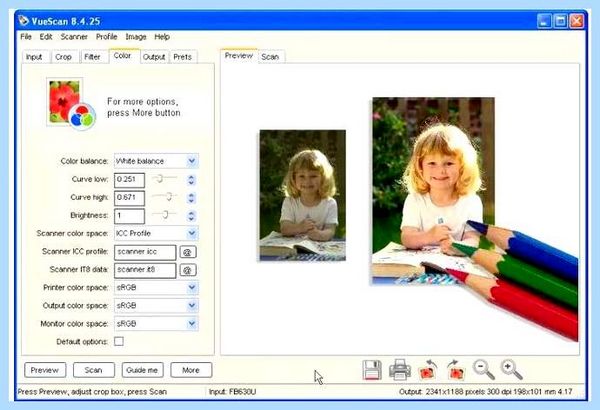Switch to the Input tab

pyautogui.click(x=34, y=57)
